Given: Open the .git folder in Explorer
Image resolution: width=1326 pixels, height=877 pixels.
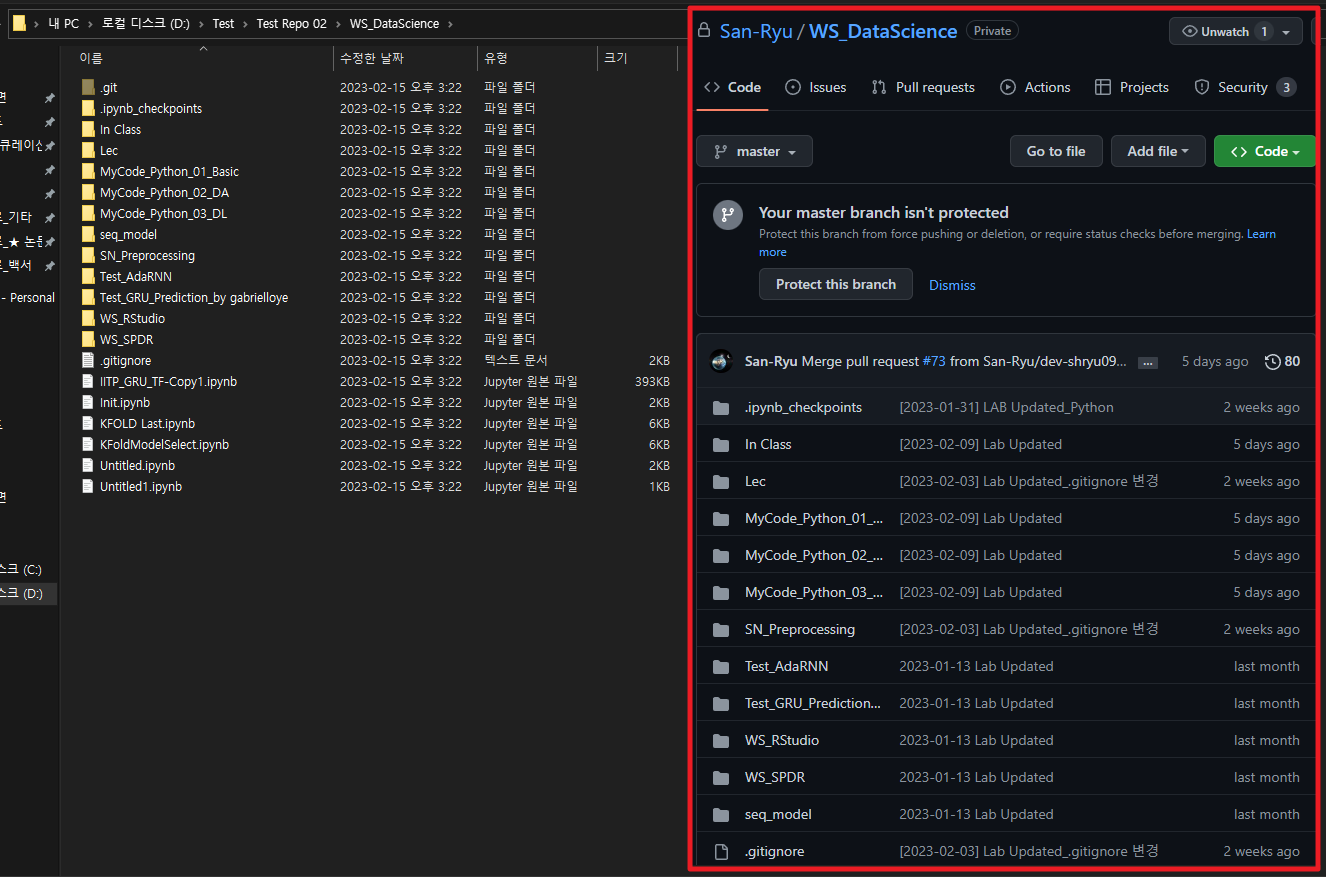Looking at the screenshot, I should pyautogui.click(x=108, y=87).
